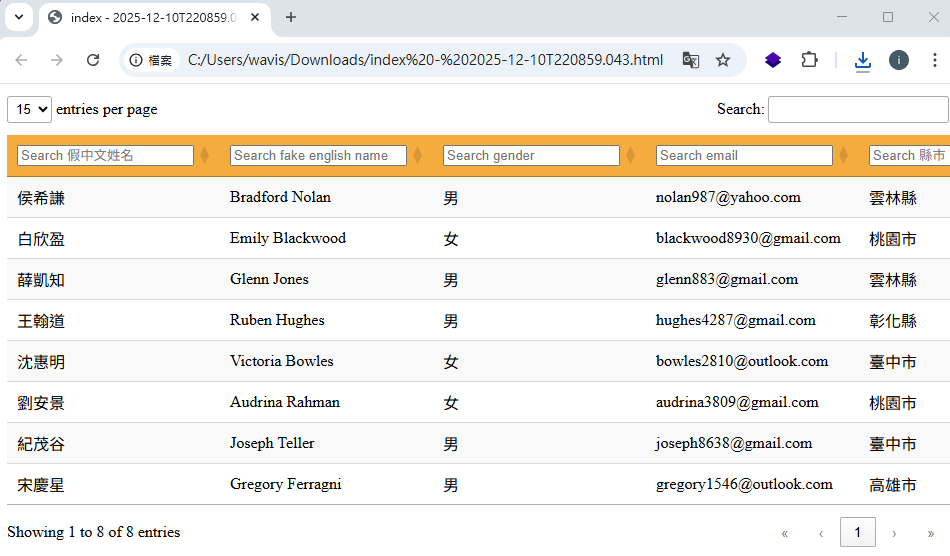Open the Chrome three-dot menu
Screen dimensions: 950x556
[934, 60]
